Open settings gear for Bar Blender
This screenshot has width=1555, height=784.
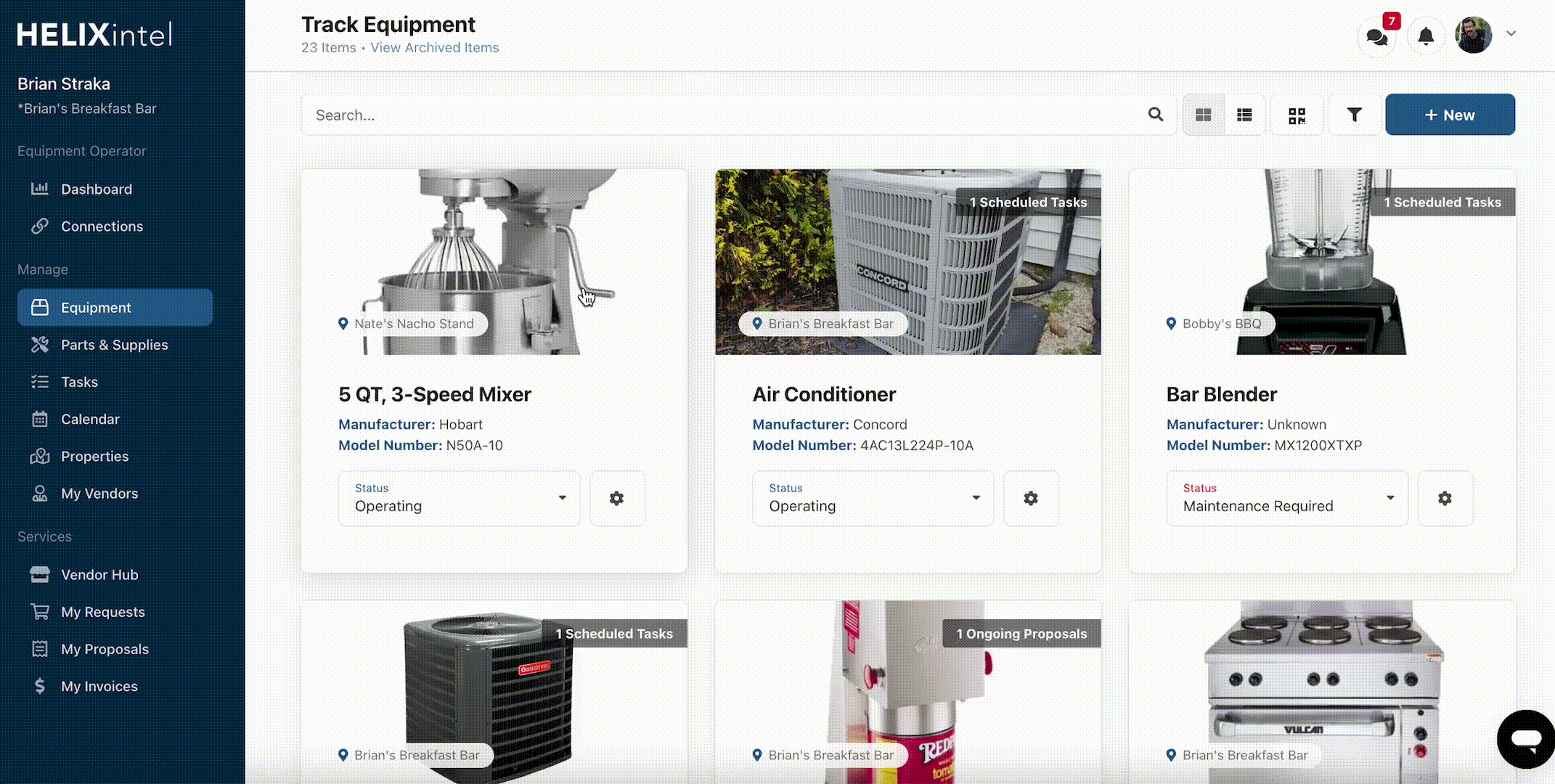pyautogui.click(x=1445, y=498)
